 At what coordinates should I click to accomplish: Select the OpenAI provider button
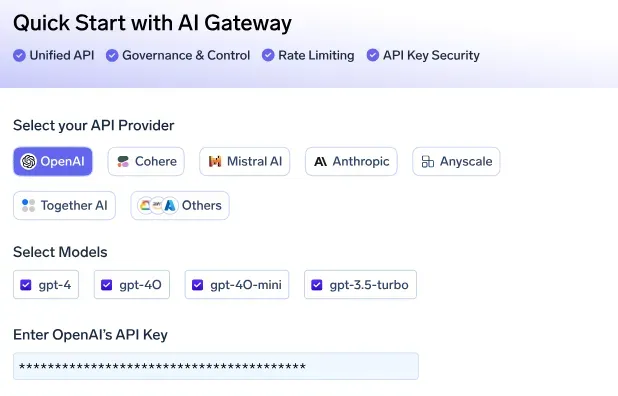53,162
